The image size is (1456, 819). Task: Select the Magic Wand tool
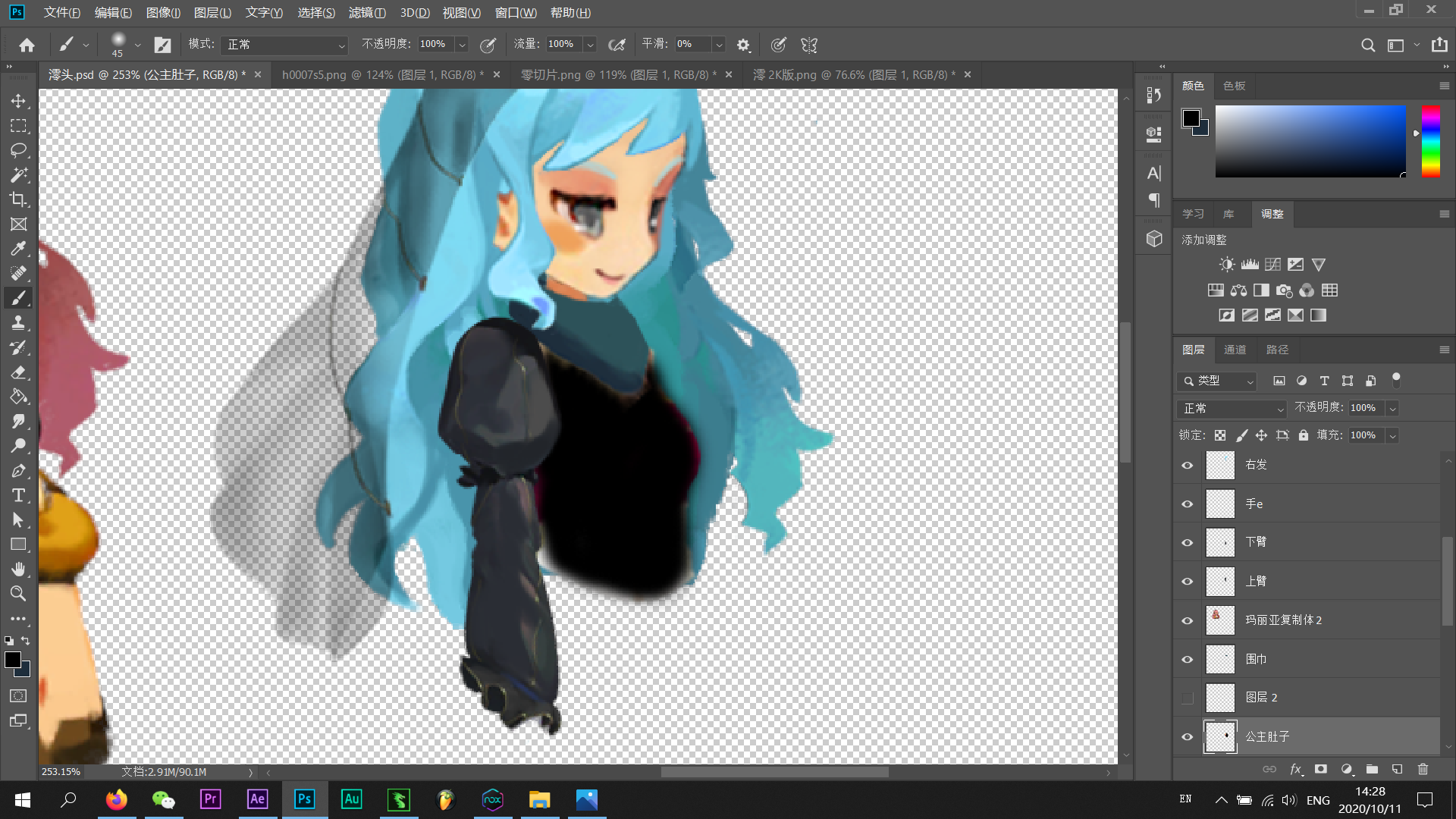(18, 175)
